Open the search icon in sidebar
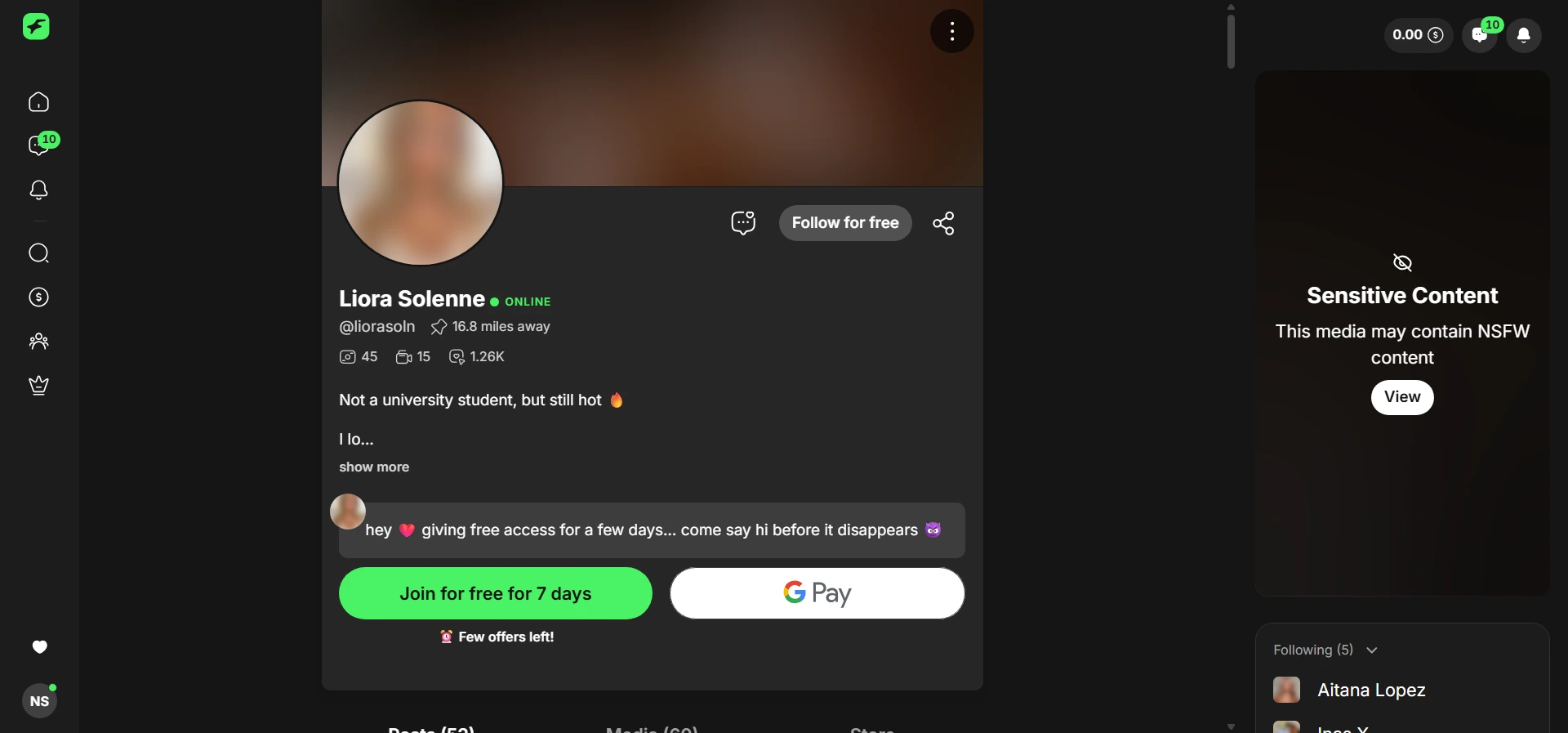This screenshot has width=1568, height=733. pyautogui.click(x=38, y=253)
